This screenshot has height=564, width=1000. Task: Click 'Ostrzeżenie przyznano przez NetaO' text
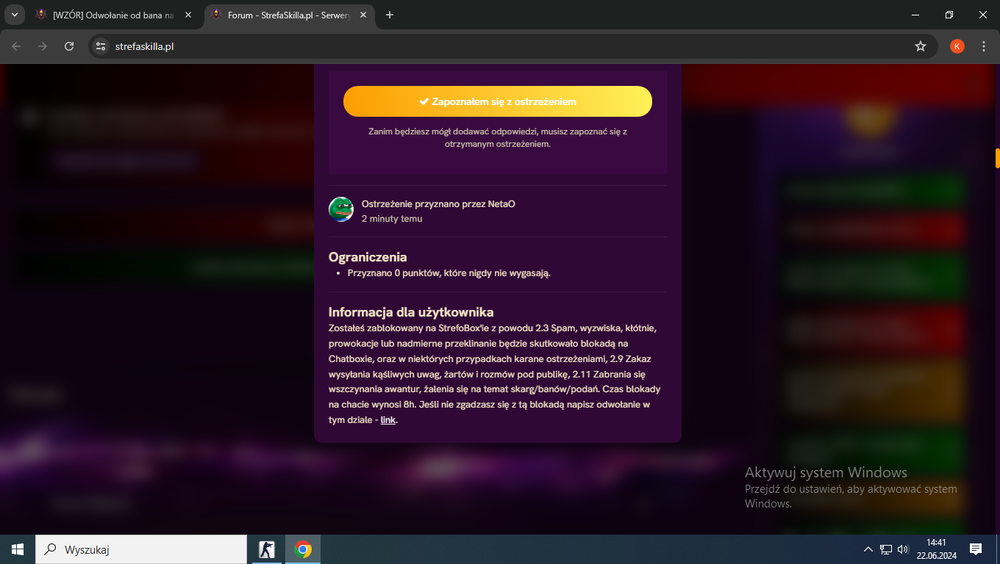pos(438,204)
